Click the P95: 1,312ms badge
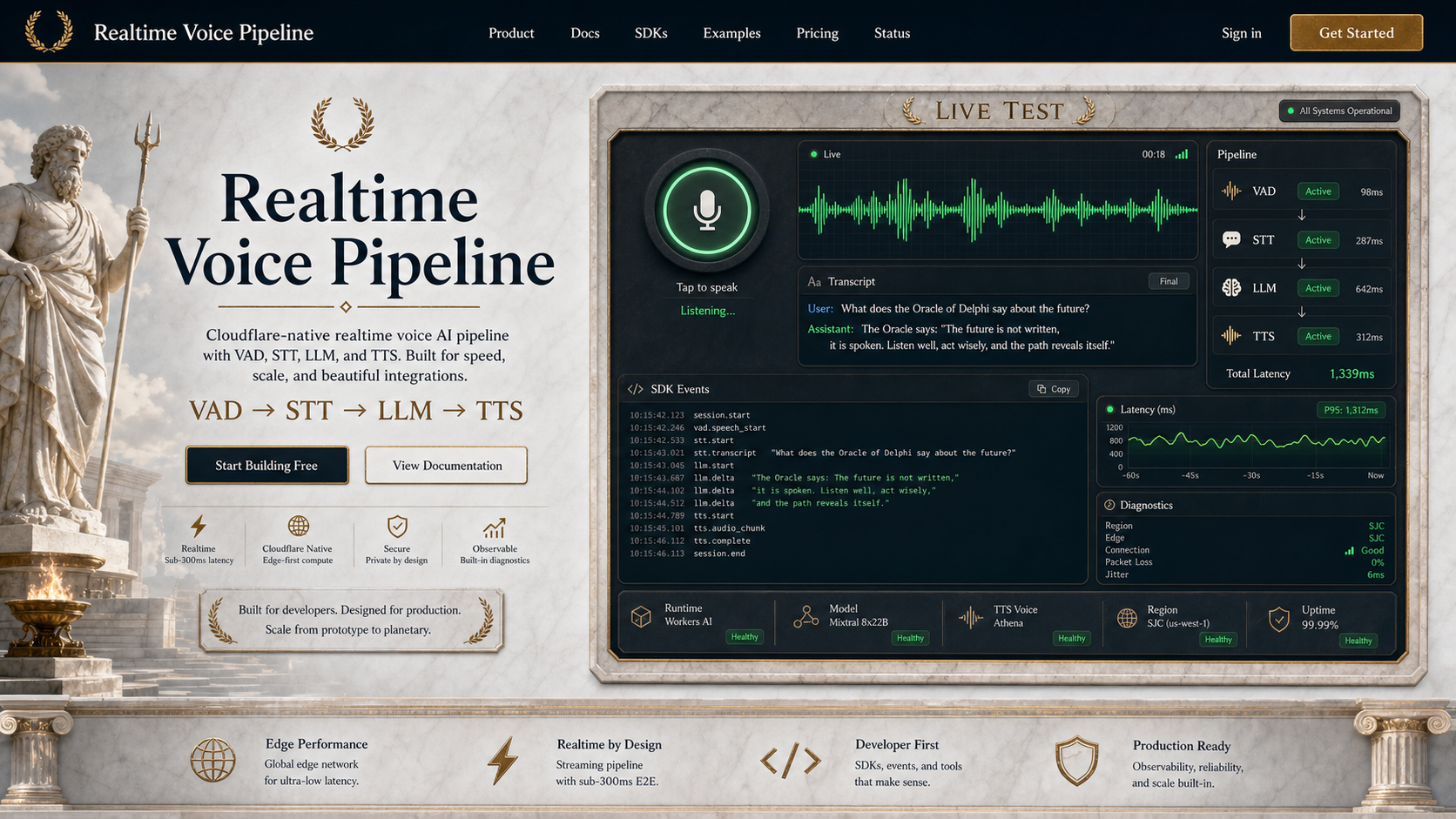 (1351, 410)
